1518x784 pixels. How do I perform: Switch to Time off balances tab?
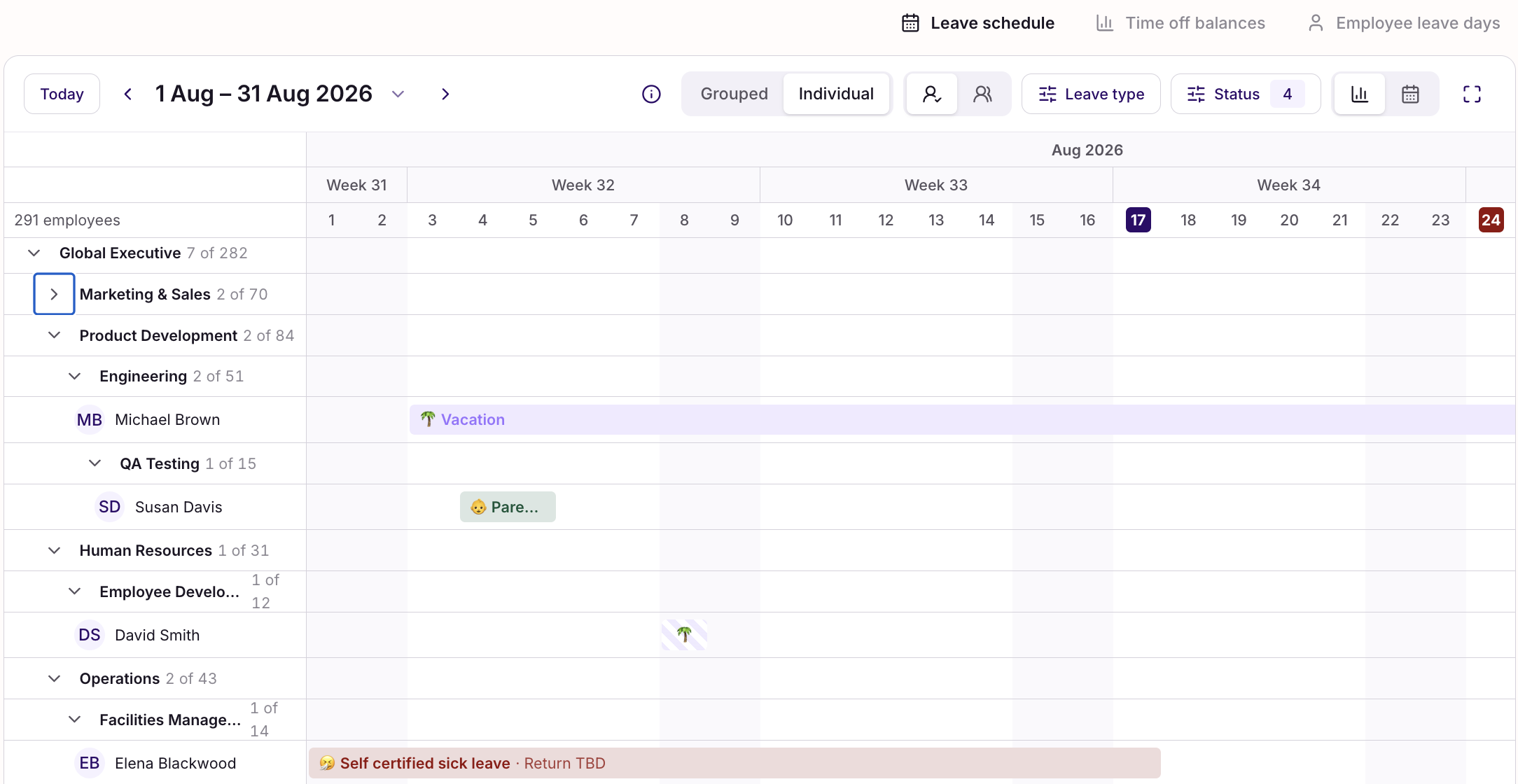1181,23
